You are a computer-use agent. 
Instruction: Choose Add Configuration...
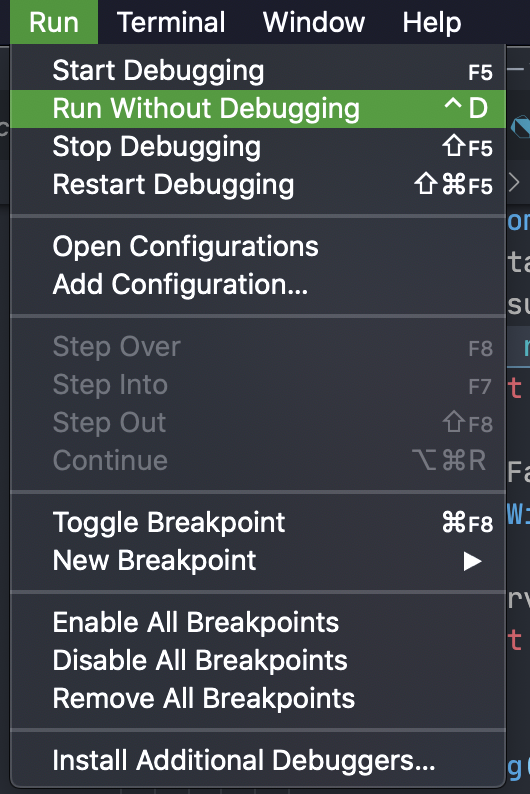[x=258, y=285]
